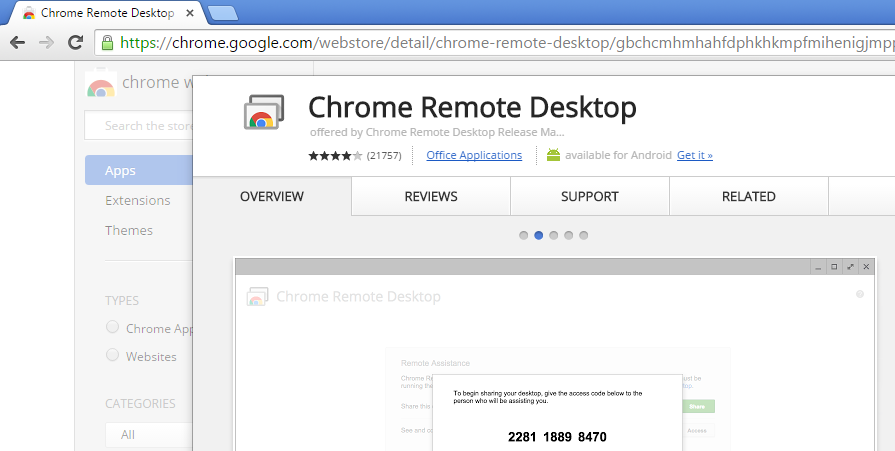Click the green Share button in preview
895x451 pixels.
[x=698, y=406]
